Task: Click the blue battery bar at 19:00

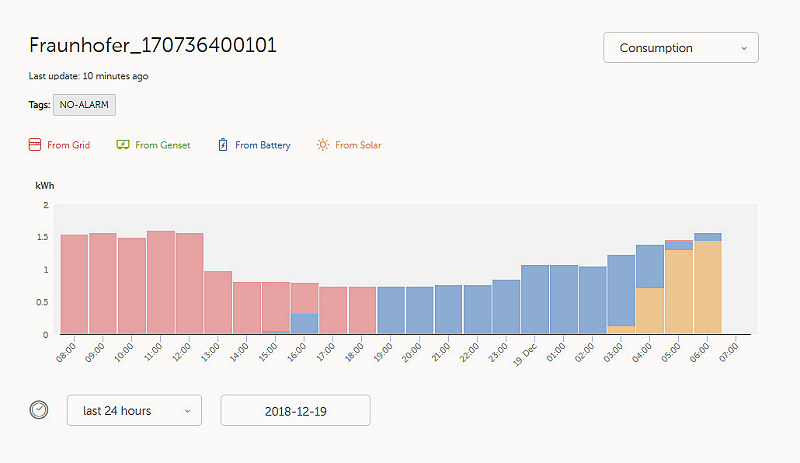Action: coord(391,310)
